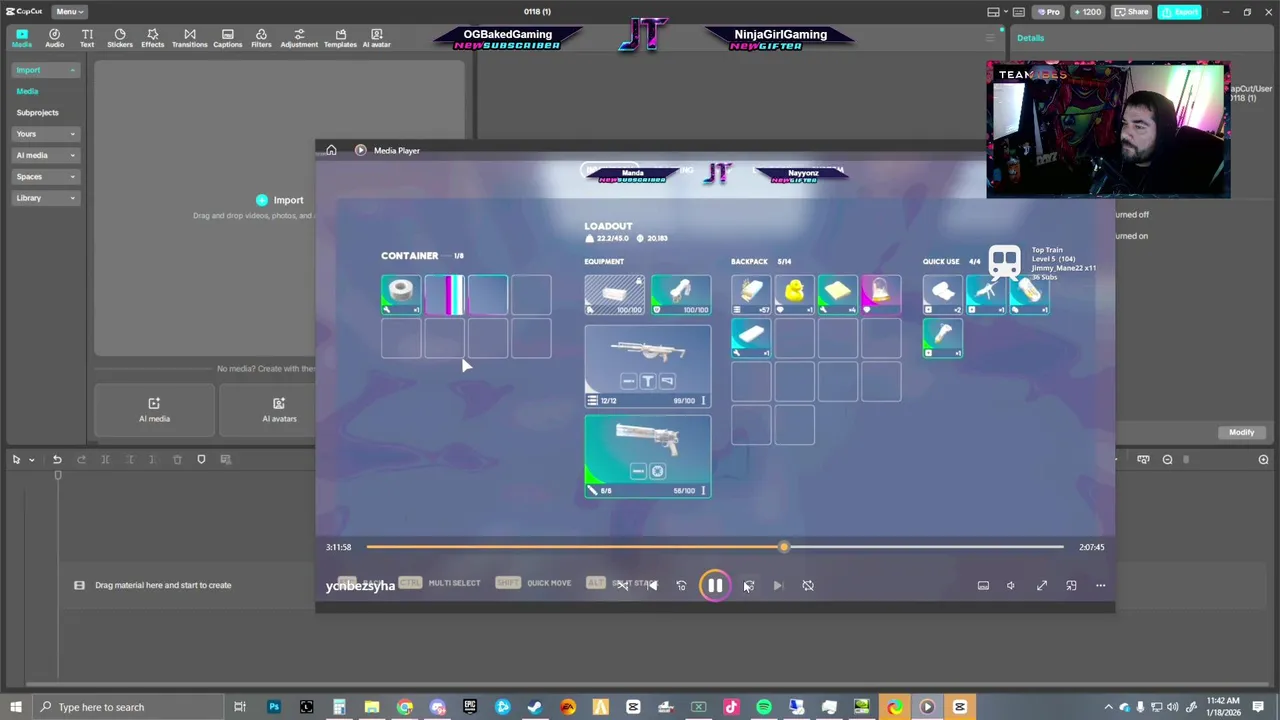Open the Captions panel
The image size is (1280, 720).
pos(227,38)
